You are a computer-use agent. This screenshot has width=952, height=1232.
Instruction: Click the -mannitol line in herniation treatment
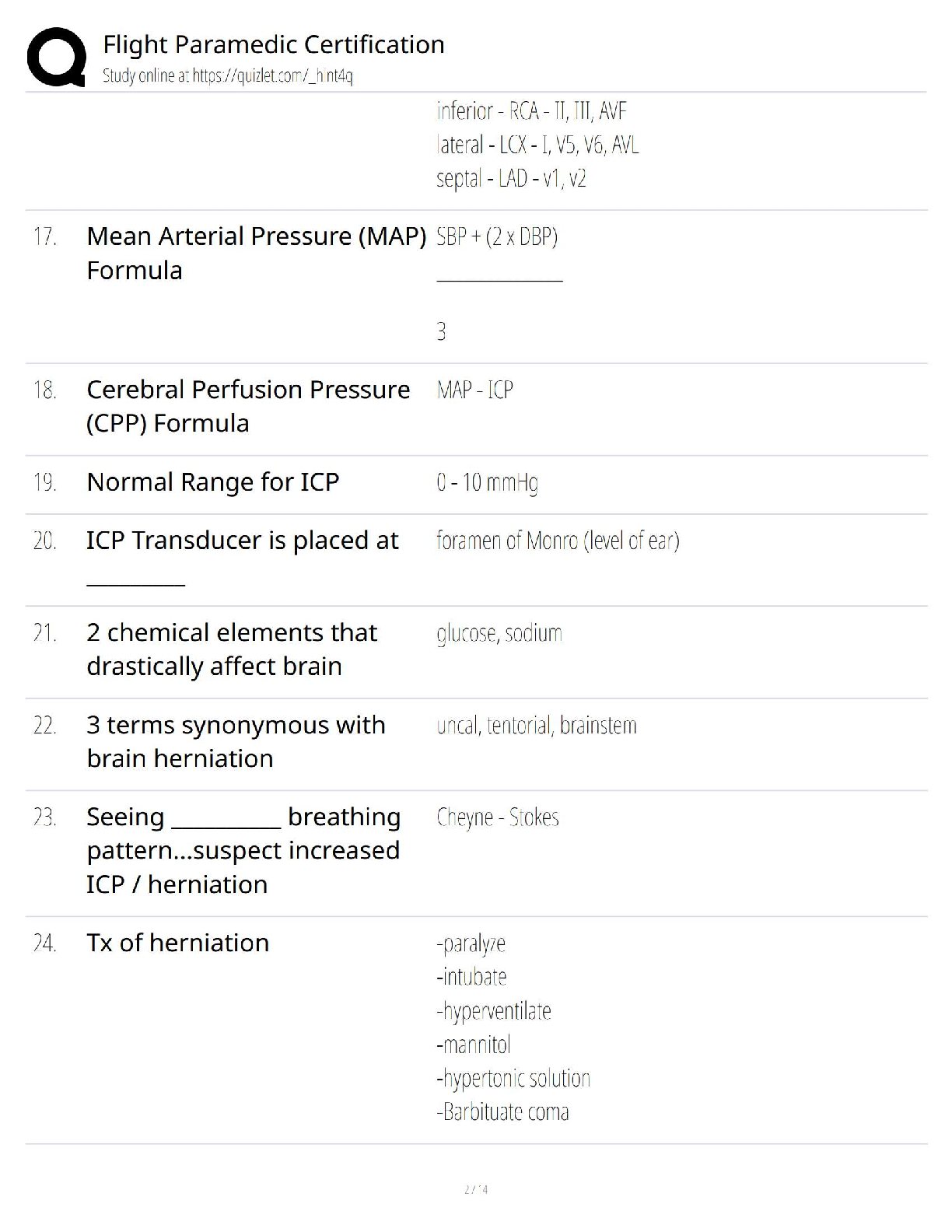click(474, 1045)
